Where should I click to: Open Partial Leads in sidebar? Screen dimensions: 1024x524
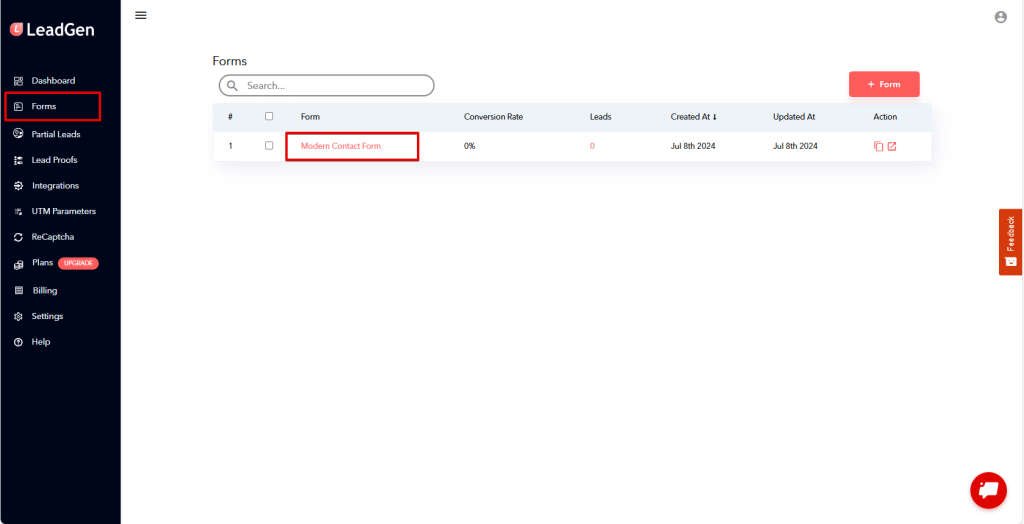click(x=55, y=134)
